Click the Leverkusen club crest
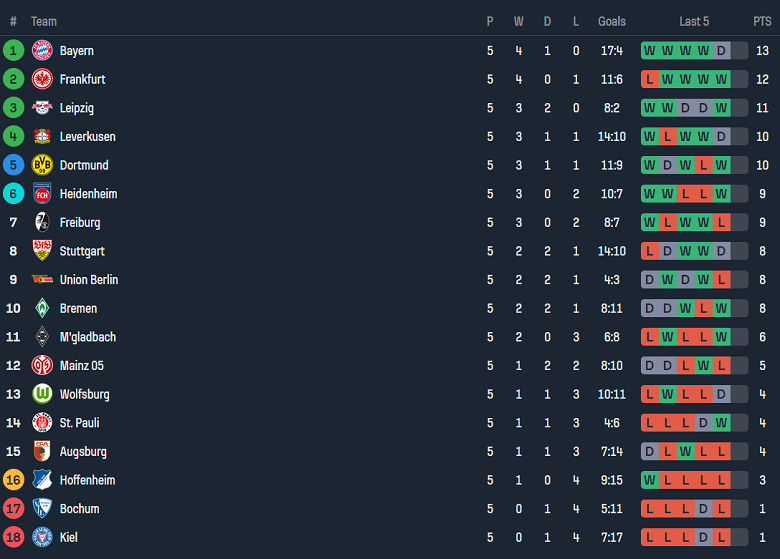The image size is (780, 559). click(x=42, y=136)
